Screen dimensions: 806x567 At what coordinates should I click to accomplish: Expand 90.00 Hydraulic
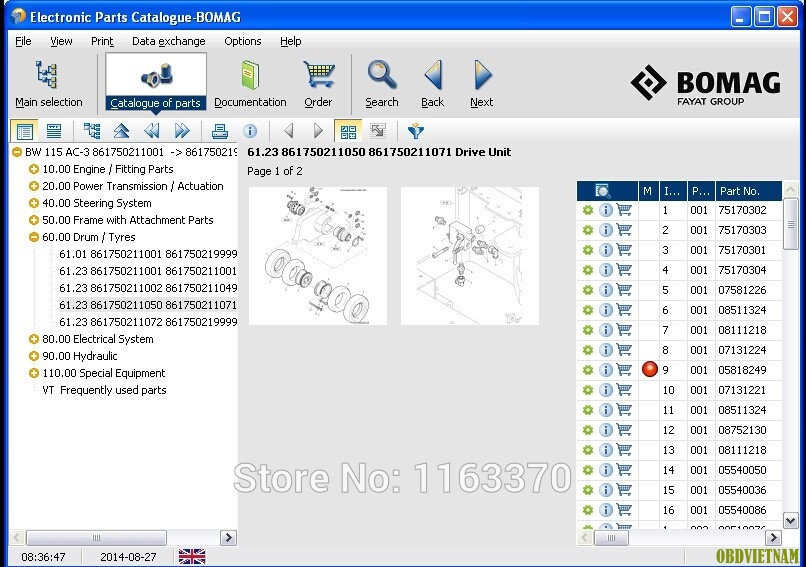[34, 356]
